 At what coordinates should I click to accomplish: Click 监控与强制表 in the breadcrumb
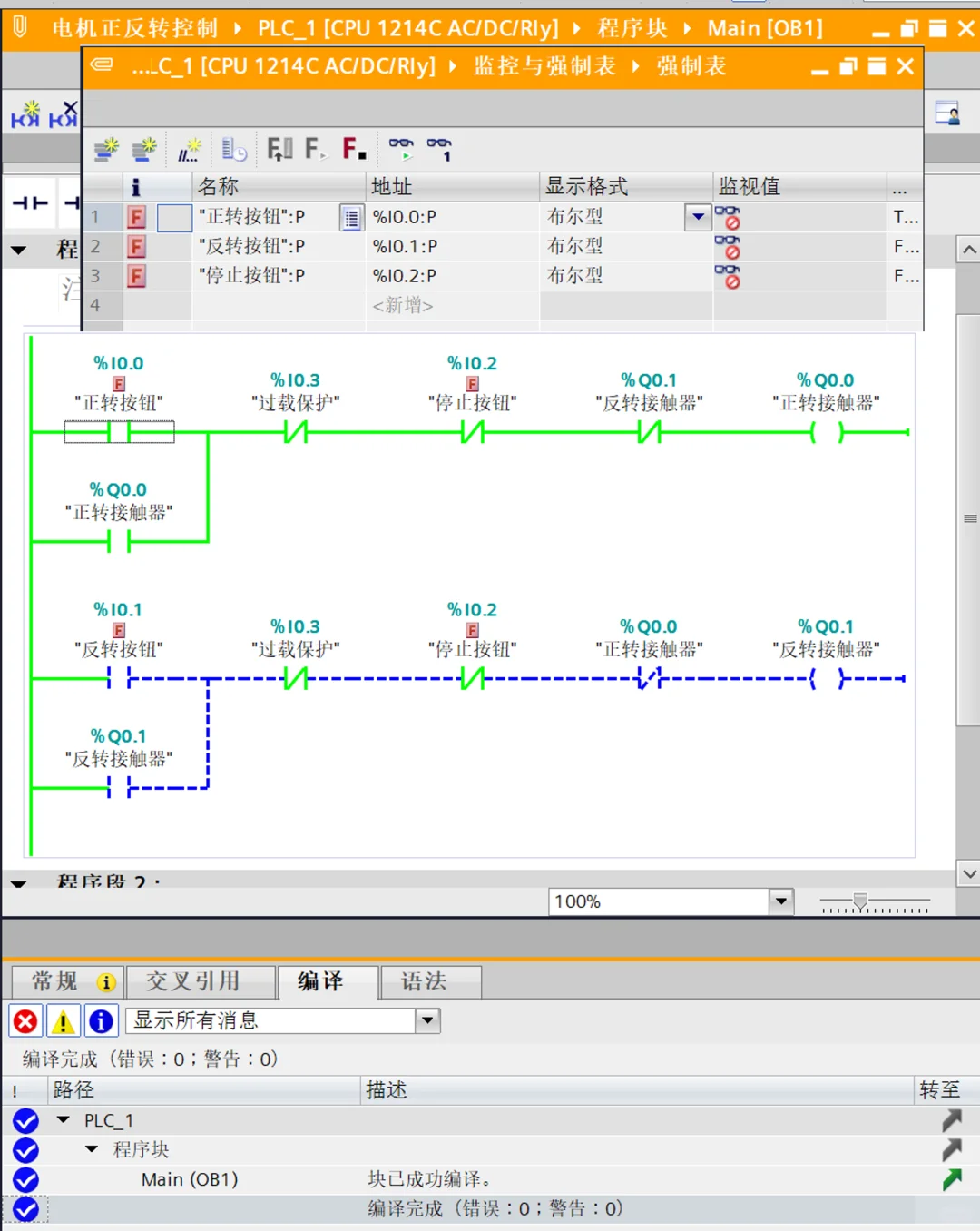(545, 66)
